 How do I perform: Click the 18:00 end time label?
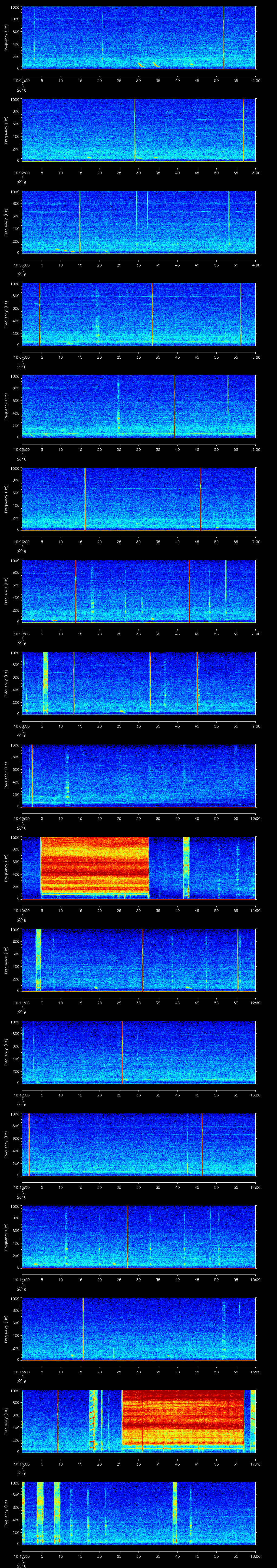(255, 1556)
